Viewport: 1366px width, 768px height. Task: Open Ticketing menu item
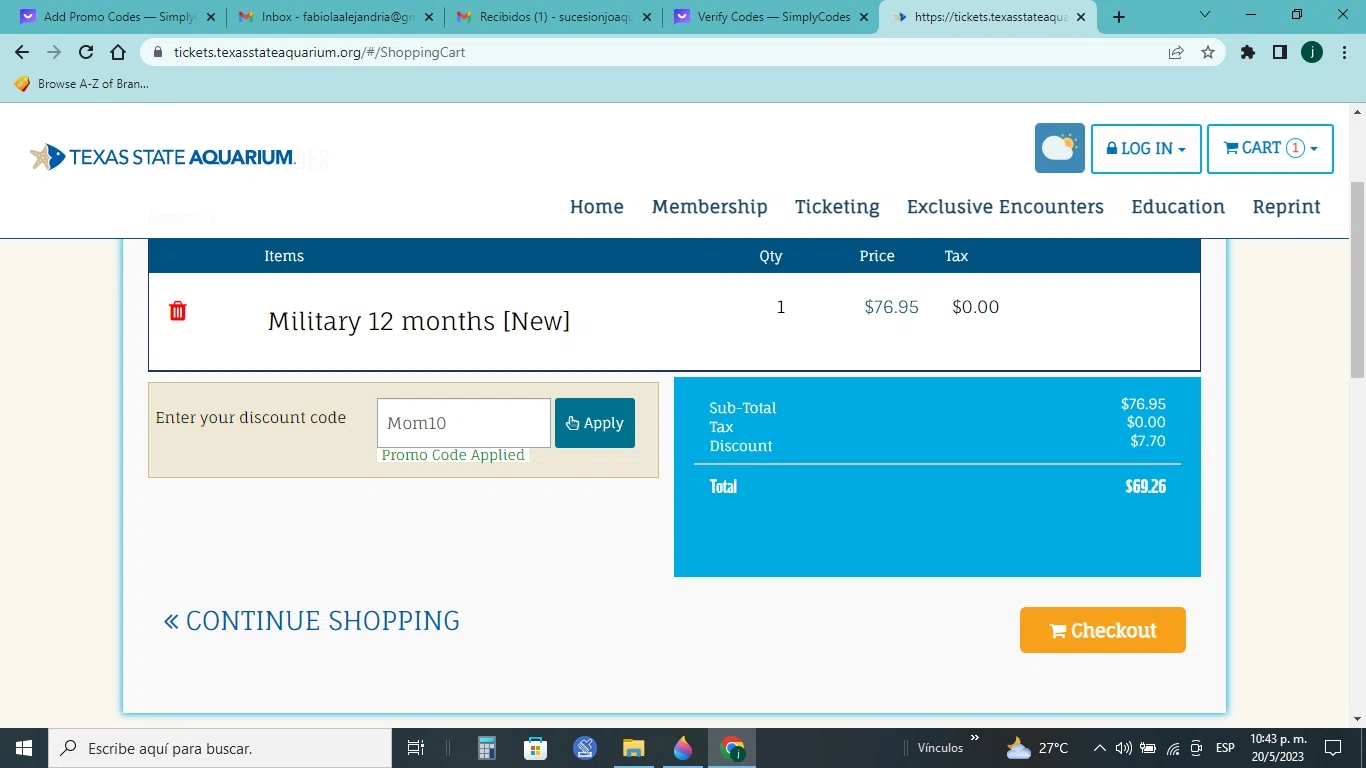click(x=837, y=207)
